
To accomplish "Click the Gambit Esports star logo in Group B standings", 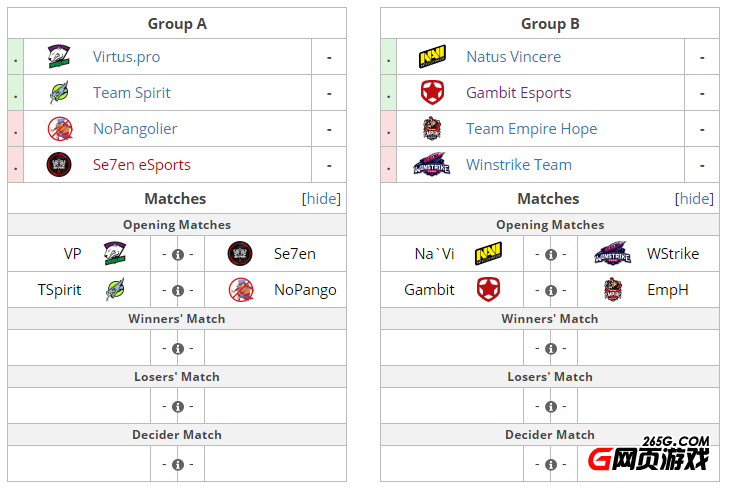I will tap(432, 92).
